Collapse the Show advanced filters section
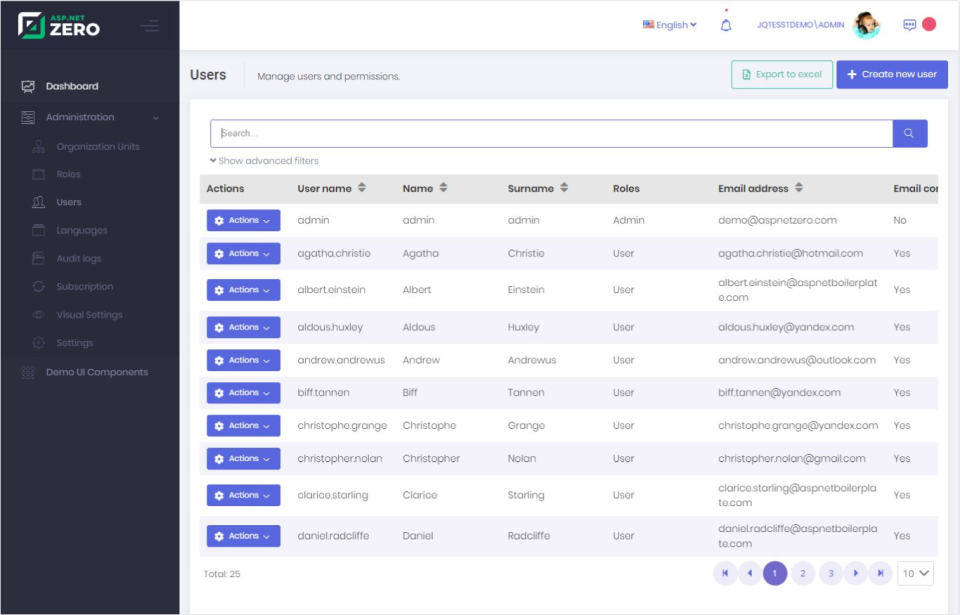This screenshot has height=615, width=960. click(262, 160)
